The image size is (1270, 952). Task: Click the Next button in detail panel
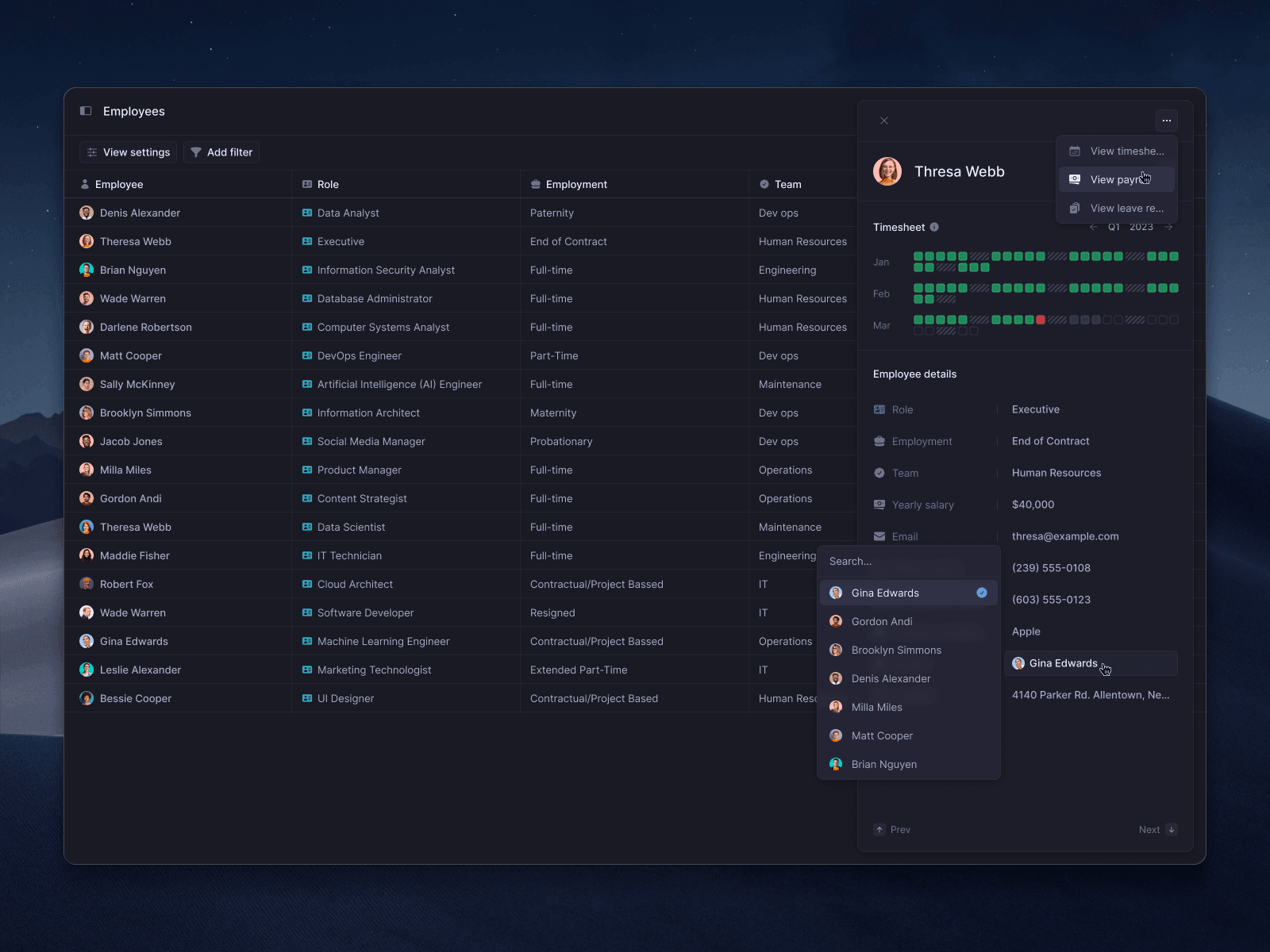pos(1158,830)
